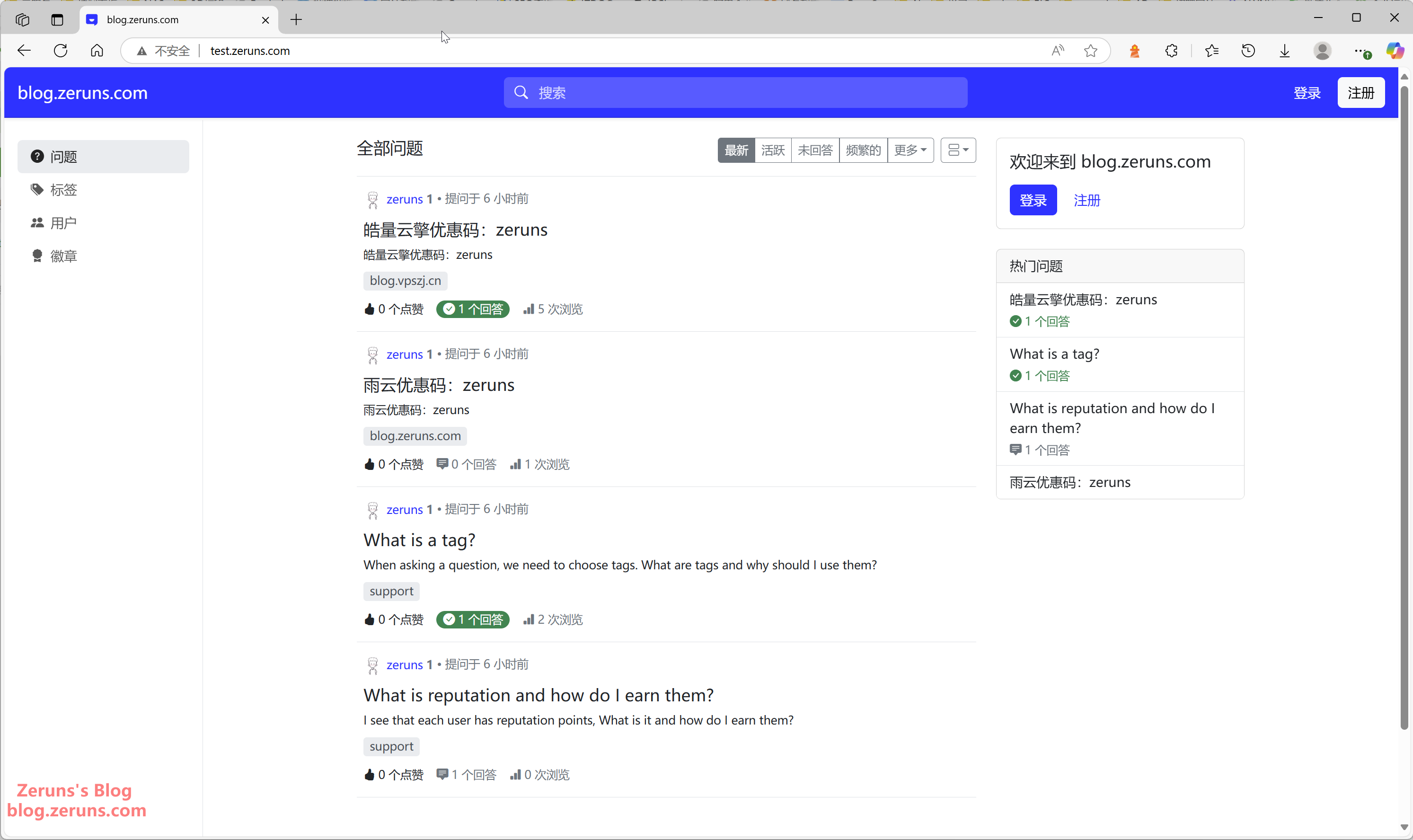This screenshot has width=1413, height=840.
Task: Open 雨云优惠码：zeruns in 热门问题 panel
Action: pos(1070,482)
